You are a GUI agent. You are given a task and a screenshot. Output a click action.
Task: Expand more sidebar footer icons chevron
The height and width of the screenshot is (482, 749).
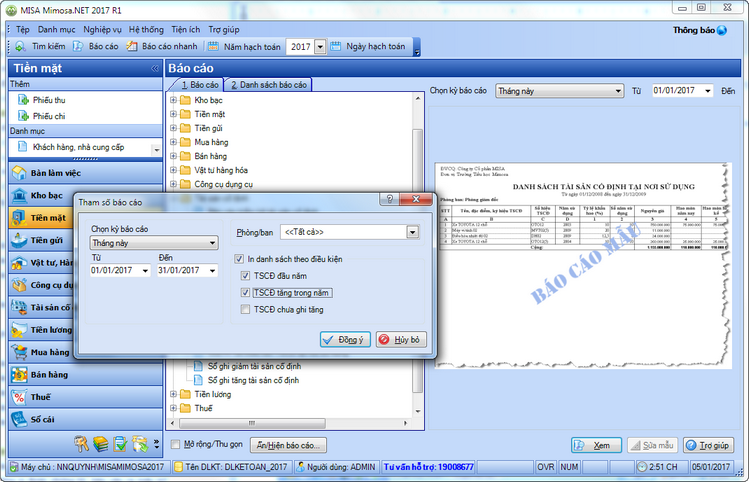[x=156, y=444]
